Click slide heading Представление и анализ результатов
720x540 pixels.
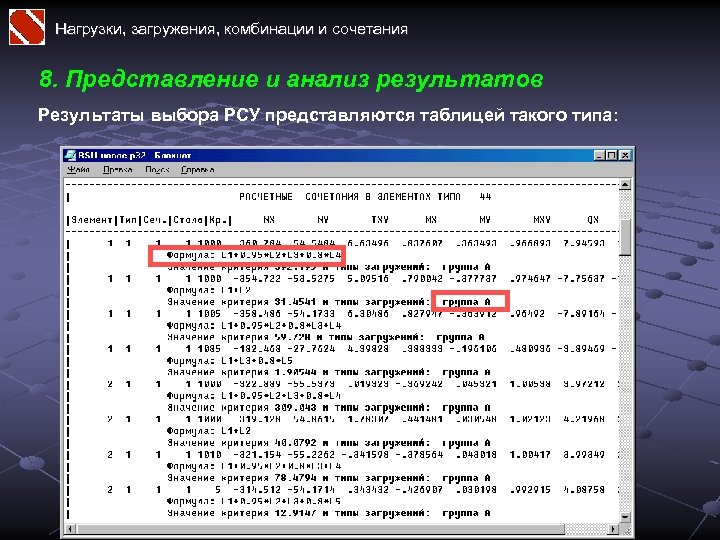pyautogui.click(x=291, y=79)
